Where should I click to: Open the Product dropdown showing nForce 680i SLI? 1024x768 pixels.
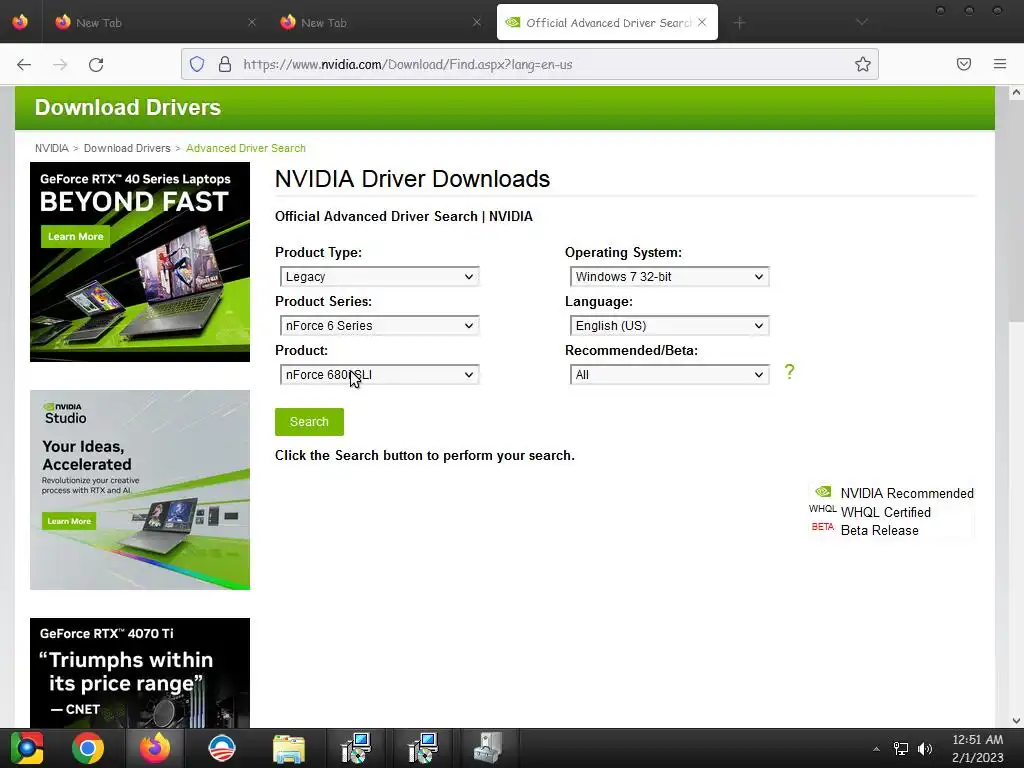379,374
